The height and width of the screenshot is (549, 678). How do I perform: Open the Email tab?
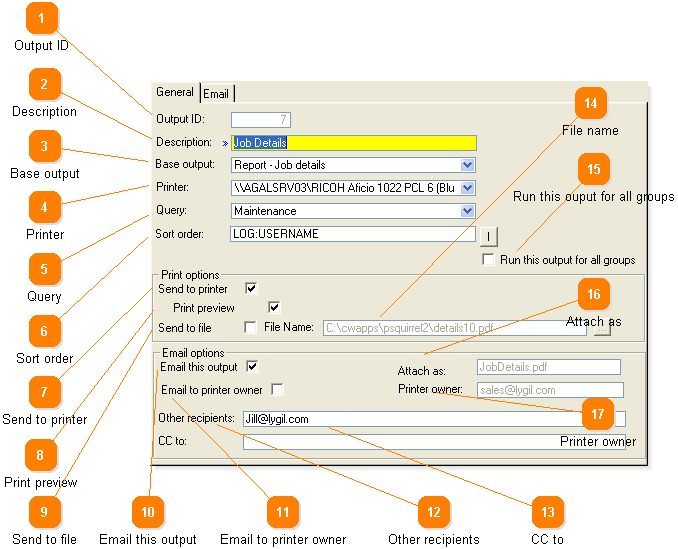[x=216, y=93]
